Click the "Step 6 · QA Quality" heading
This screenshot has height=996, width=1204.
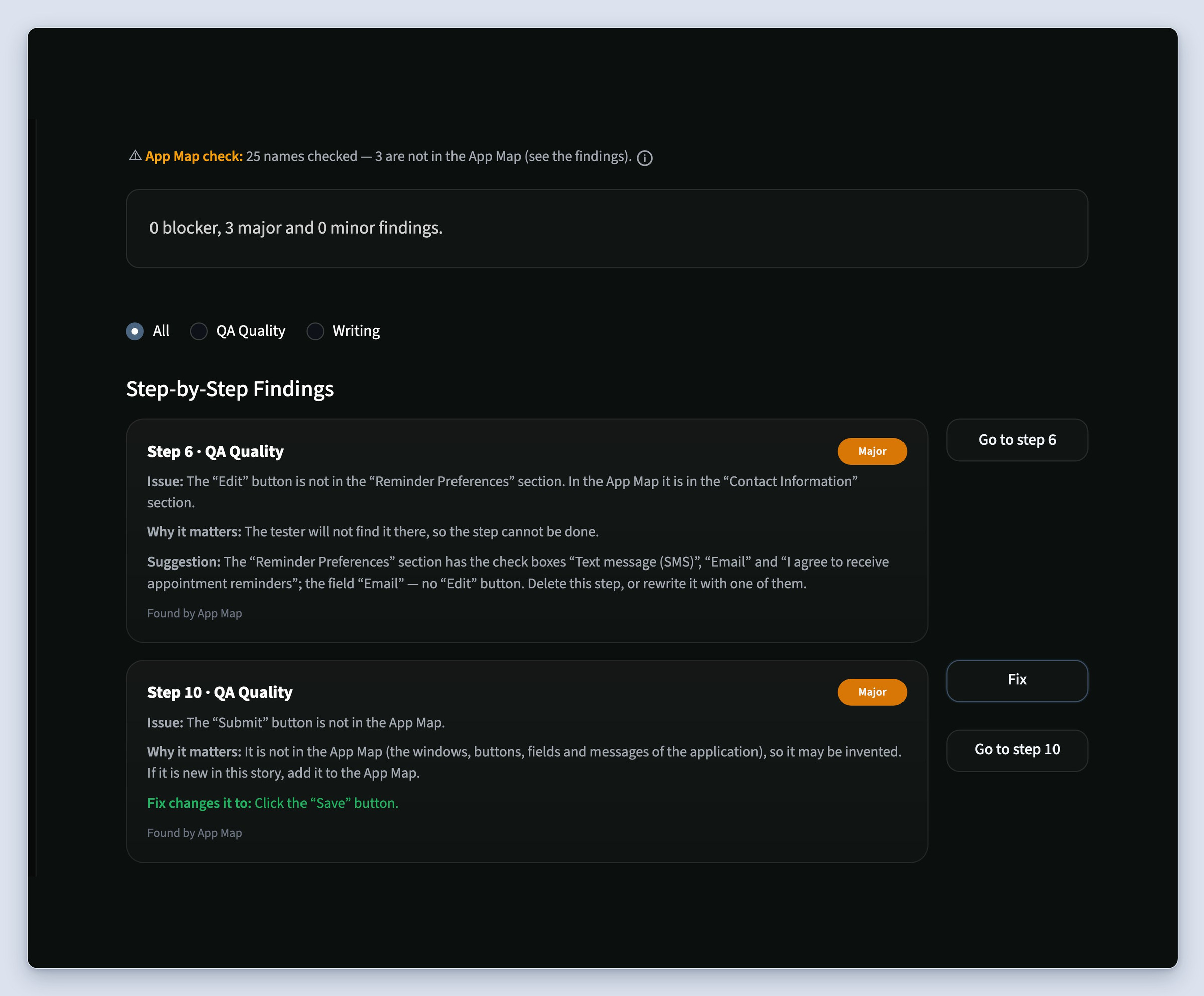pyautogui.click(x=216, y=452)
